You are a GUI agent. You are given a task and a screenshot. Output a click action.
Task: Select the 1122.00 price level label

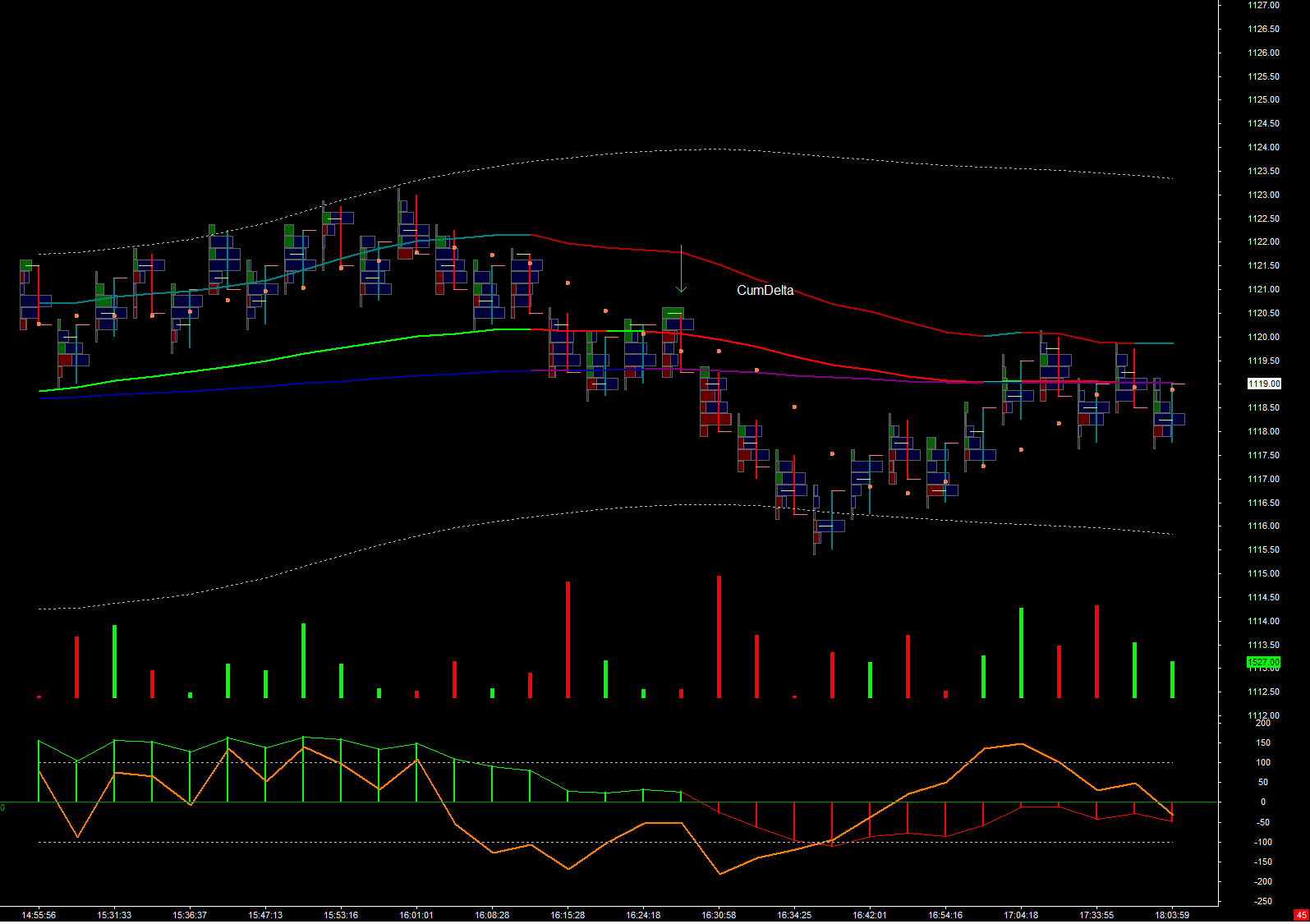1263,241
